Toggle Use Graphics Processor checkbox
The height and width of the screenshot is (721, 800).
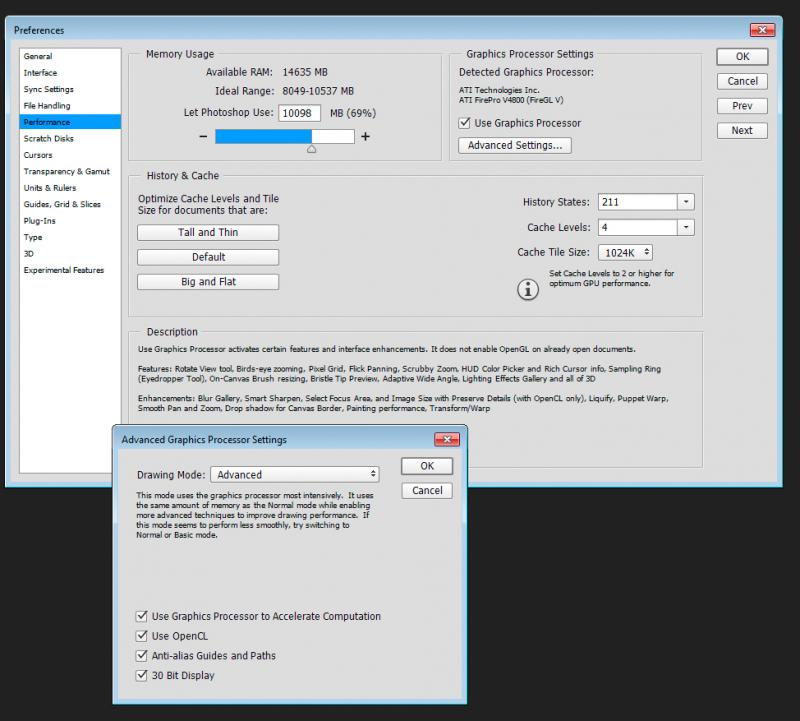click(x=464, y=123)
